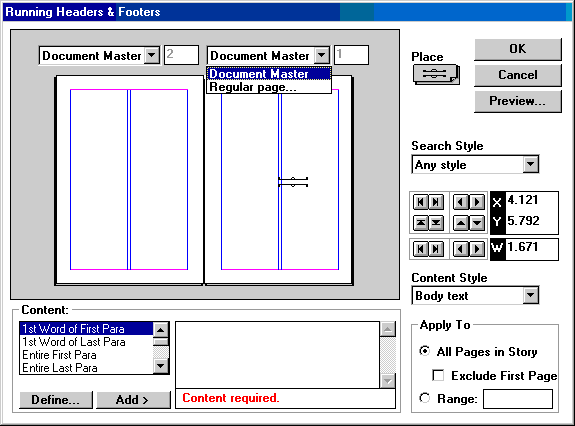Image resolution: width=575 pixels, height=426 pixels.
Task: Click the Add > button
Action: tap(133, 400)
